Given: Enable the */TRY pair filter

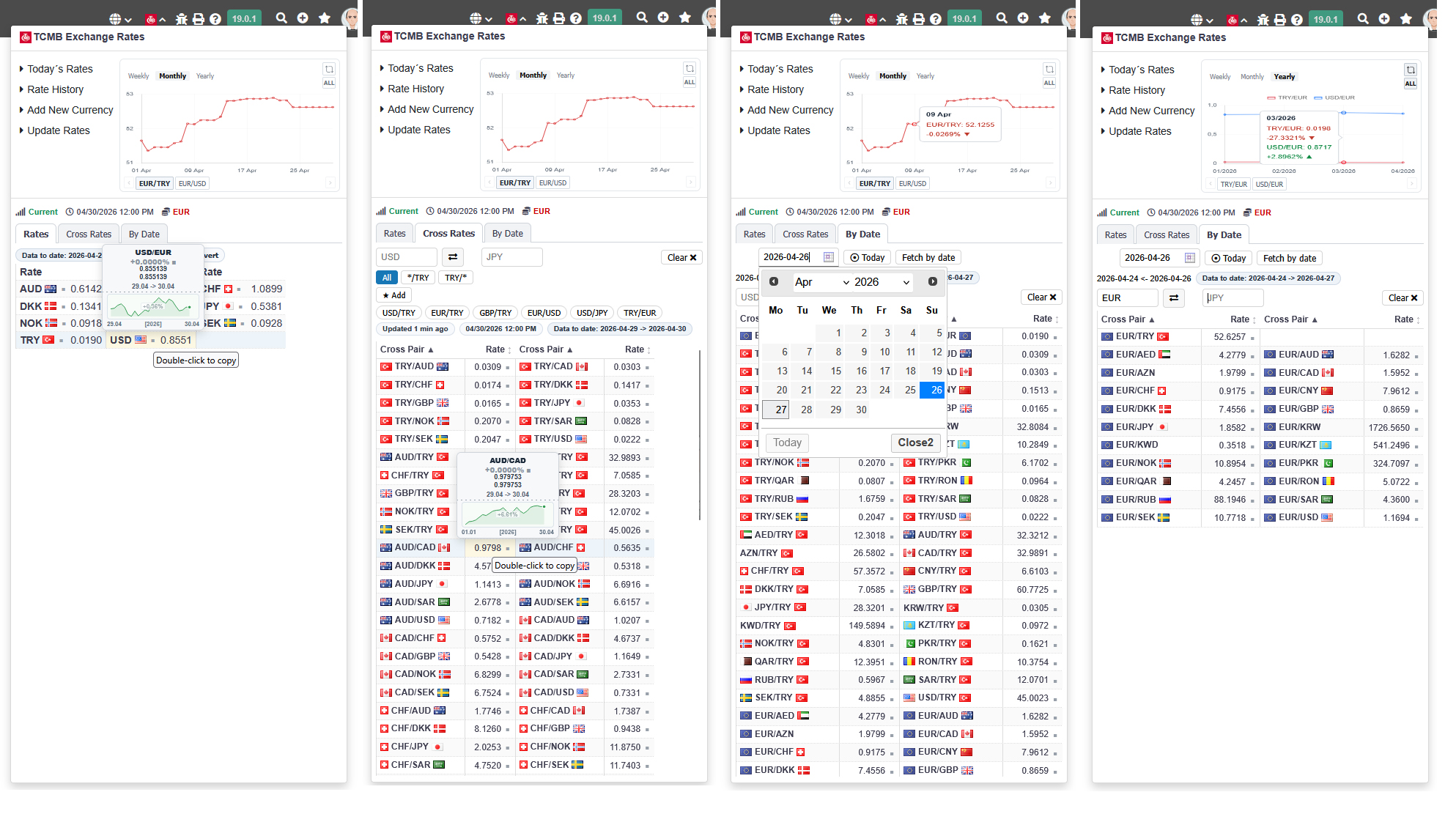Looking at the screenshot, I should click(x=418, y=278).
